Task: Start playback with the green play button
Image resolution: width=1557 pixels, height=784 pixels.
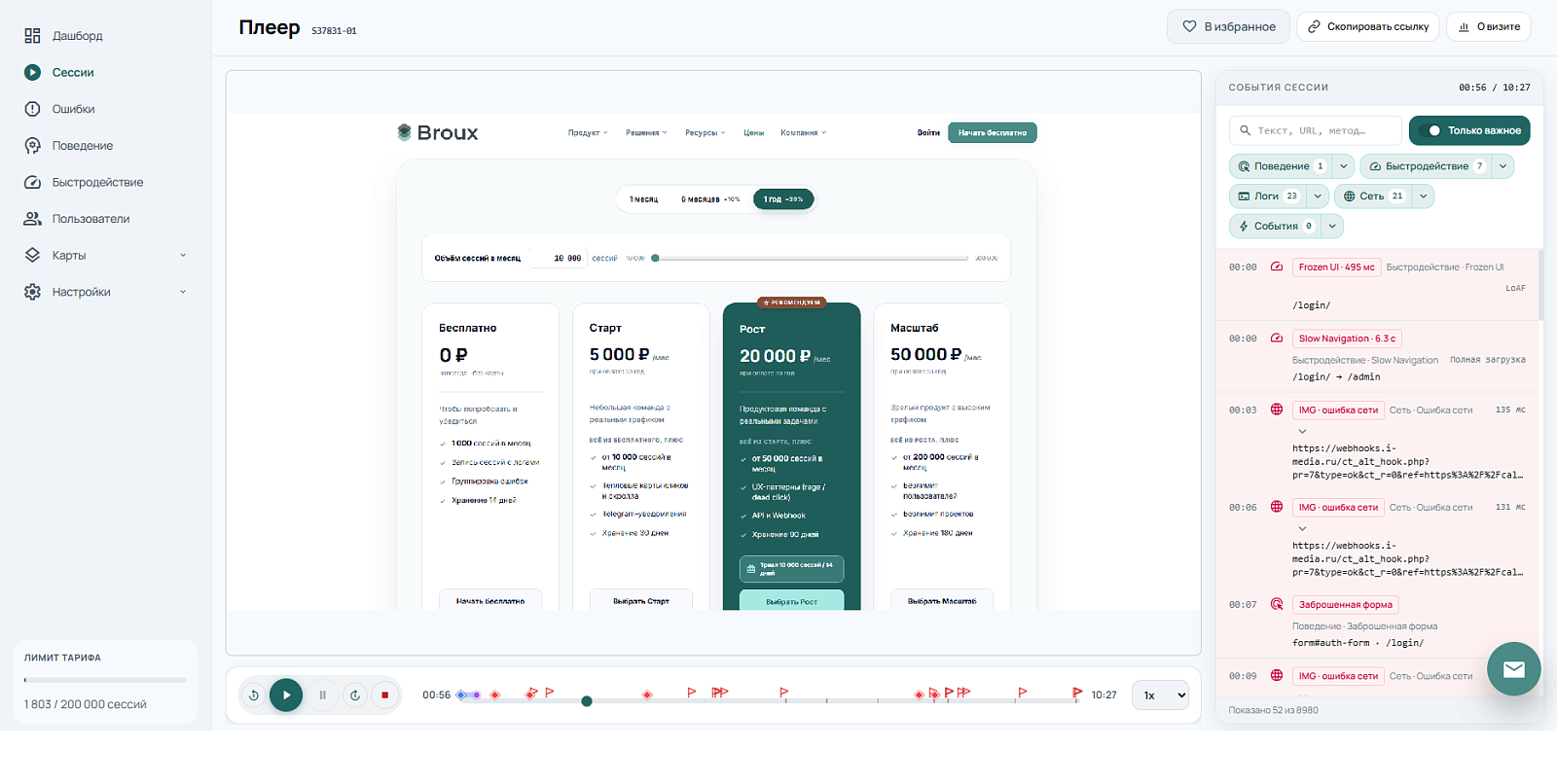Action: [x=286, y=695]
